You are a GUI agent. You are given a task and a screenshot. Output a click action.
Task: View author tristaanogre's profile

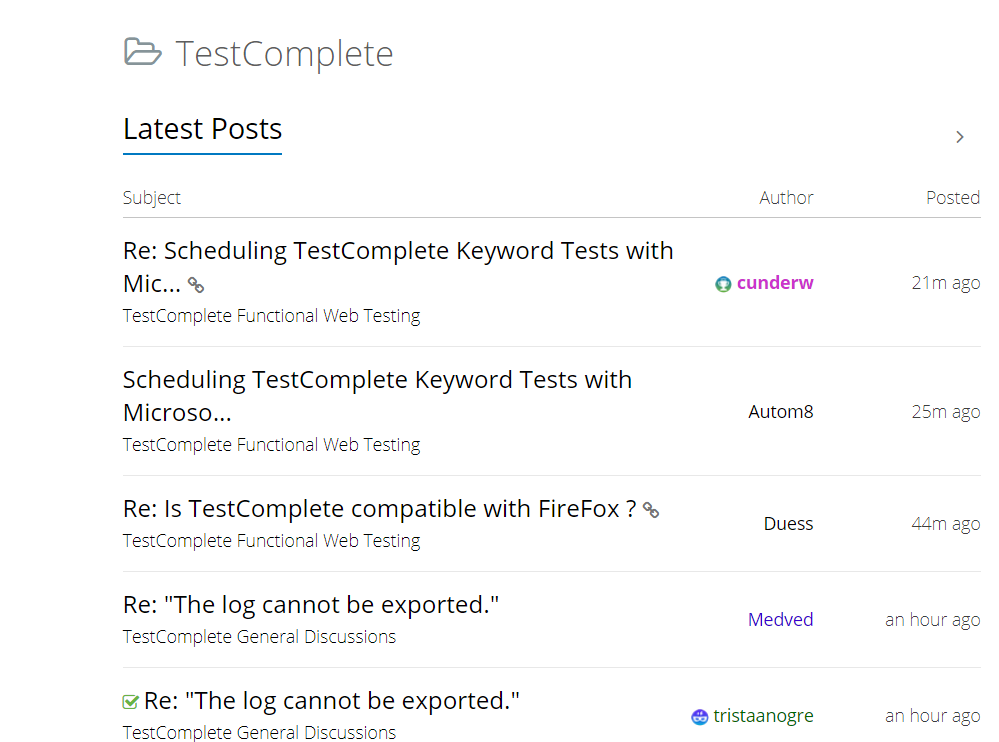763,716
